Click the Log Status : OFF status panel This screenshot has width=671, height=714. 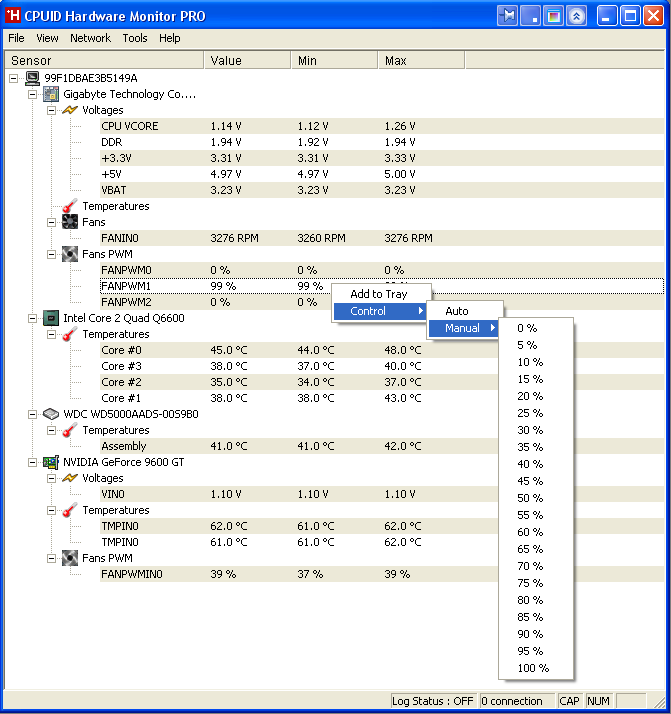[x=433, y=701]
